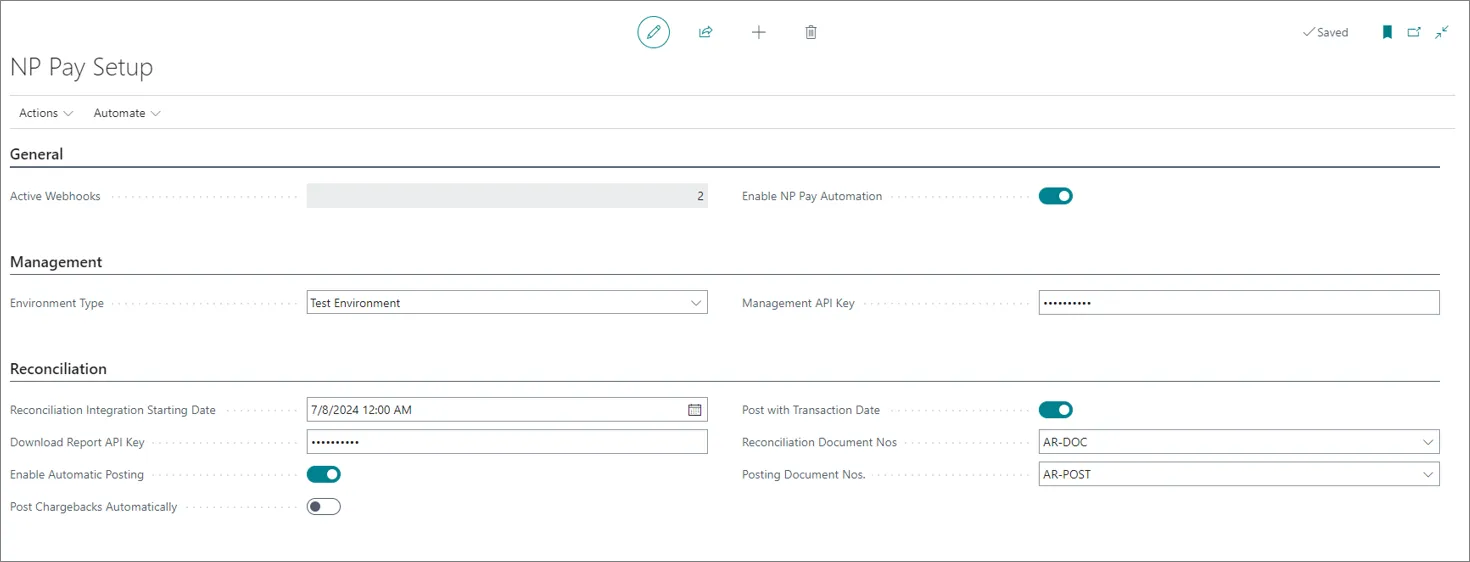Click Reconciliation Integration Starting Date label
The image size is (1470, 562).
(x=113, y=410)
